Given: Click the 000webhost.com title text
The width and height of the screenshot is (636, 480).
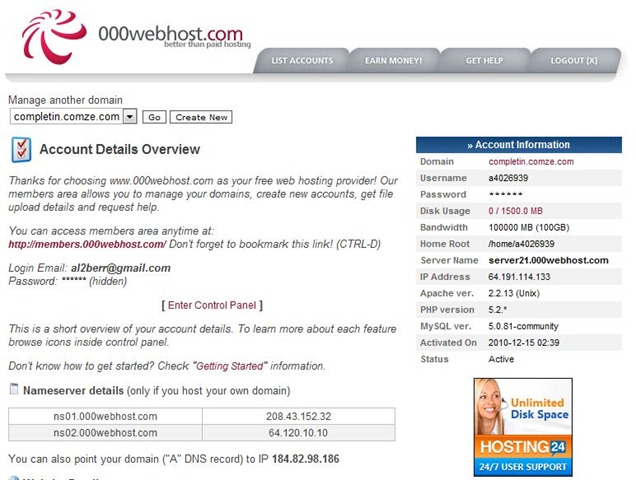Looking at the screenshot, I should pyautogui.click(x=170, y=33).
